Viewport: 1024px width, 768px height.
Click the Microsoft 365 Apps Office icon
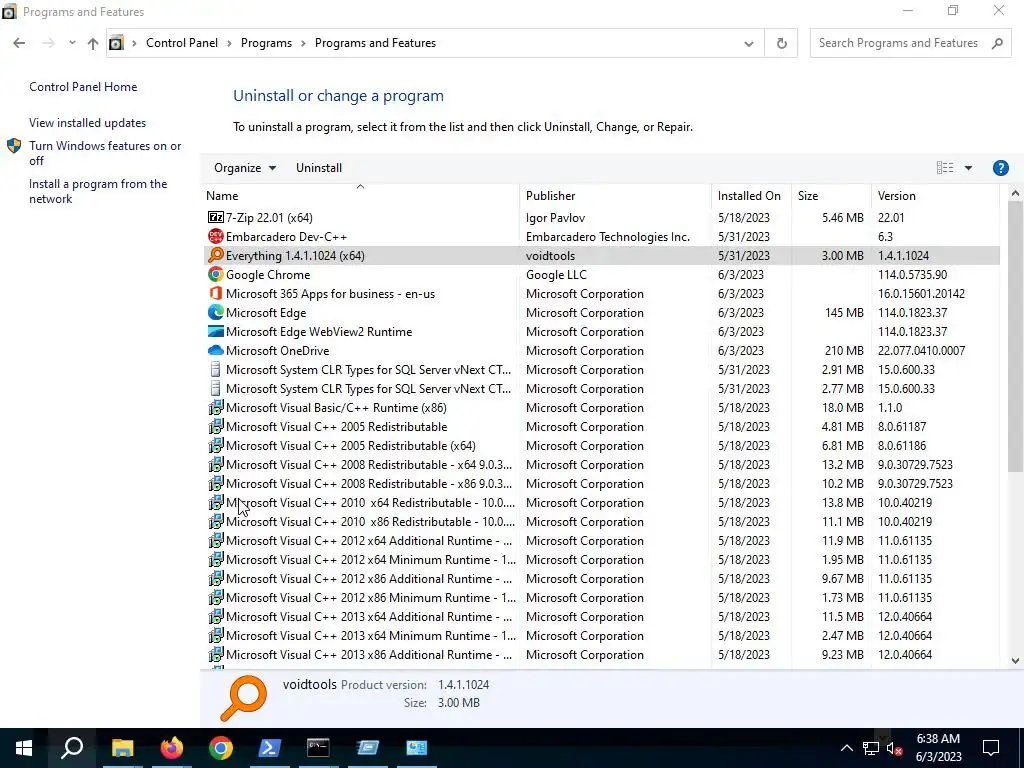(216, 293)
